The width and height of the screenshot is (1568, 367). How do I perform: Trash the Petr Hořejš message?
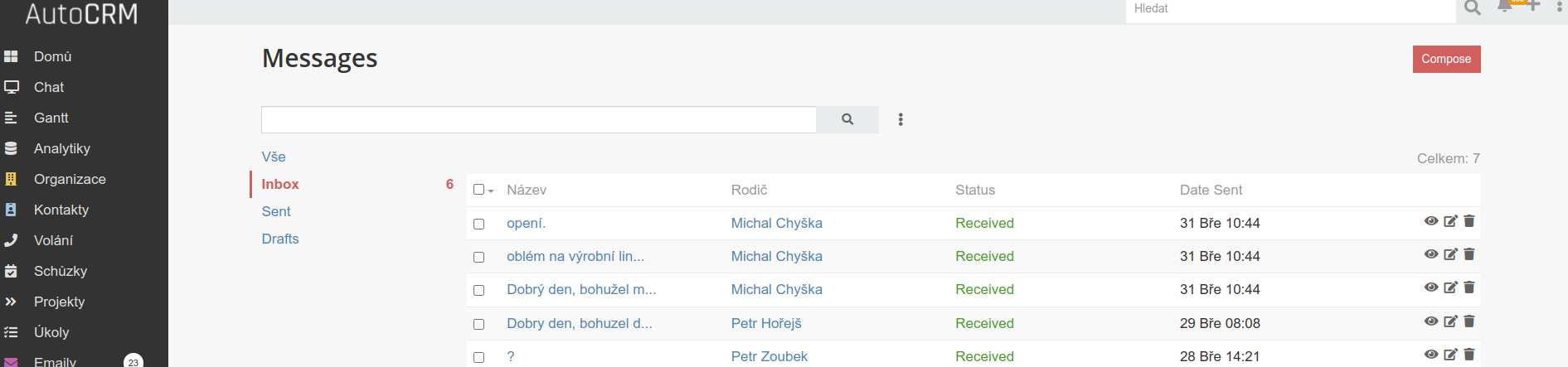[x=1469, y=321]
